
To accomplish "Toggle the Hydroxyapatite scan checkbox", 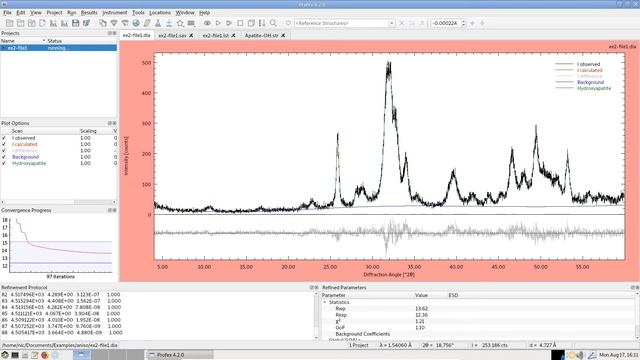I will 4,163.
